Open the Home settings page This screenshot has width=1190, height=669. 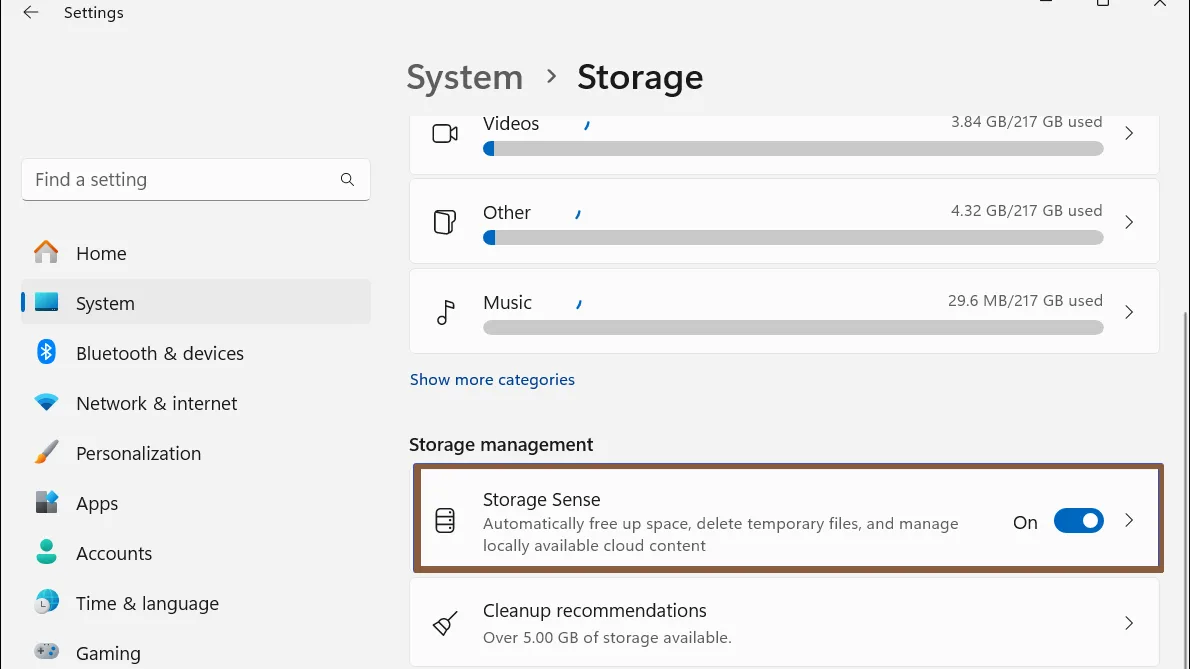196,253
